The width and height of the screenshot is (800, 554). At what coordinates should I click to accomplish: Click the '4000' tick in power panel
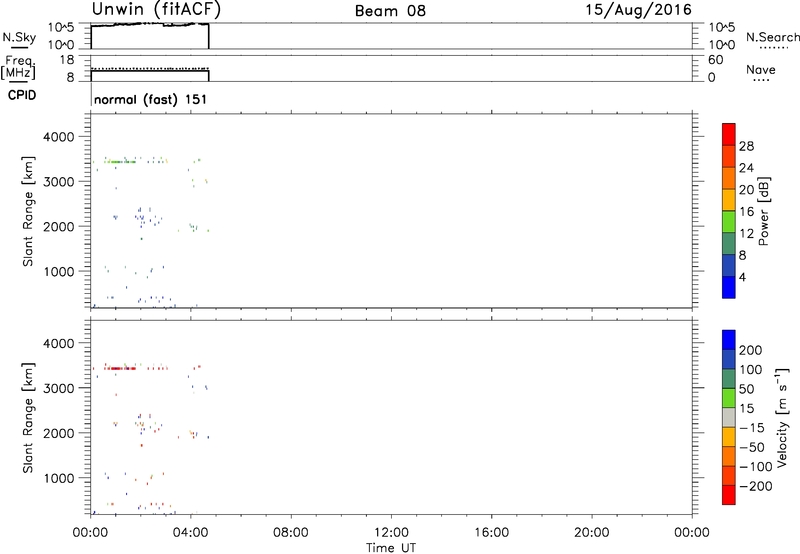[59, 137]
